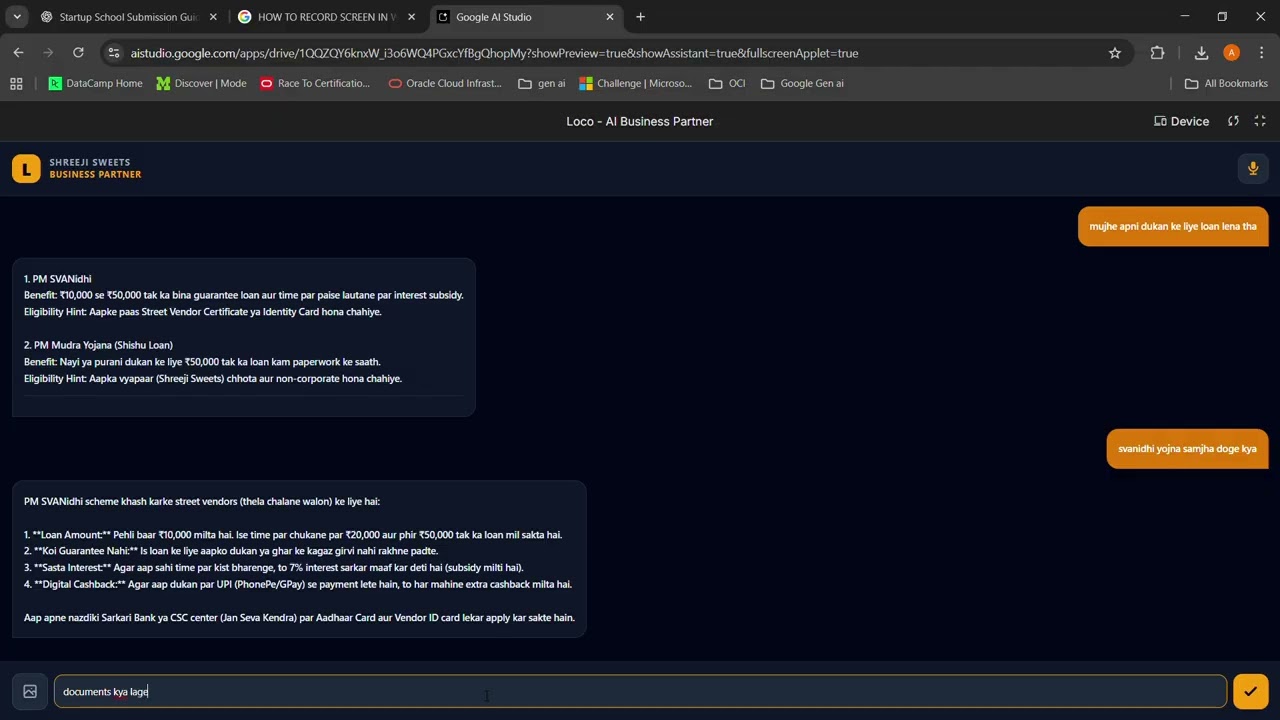This screenshot has height=720, width=1280.
Task: Open Chrome three-dot menu
Action: point(1262,53)
